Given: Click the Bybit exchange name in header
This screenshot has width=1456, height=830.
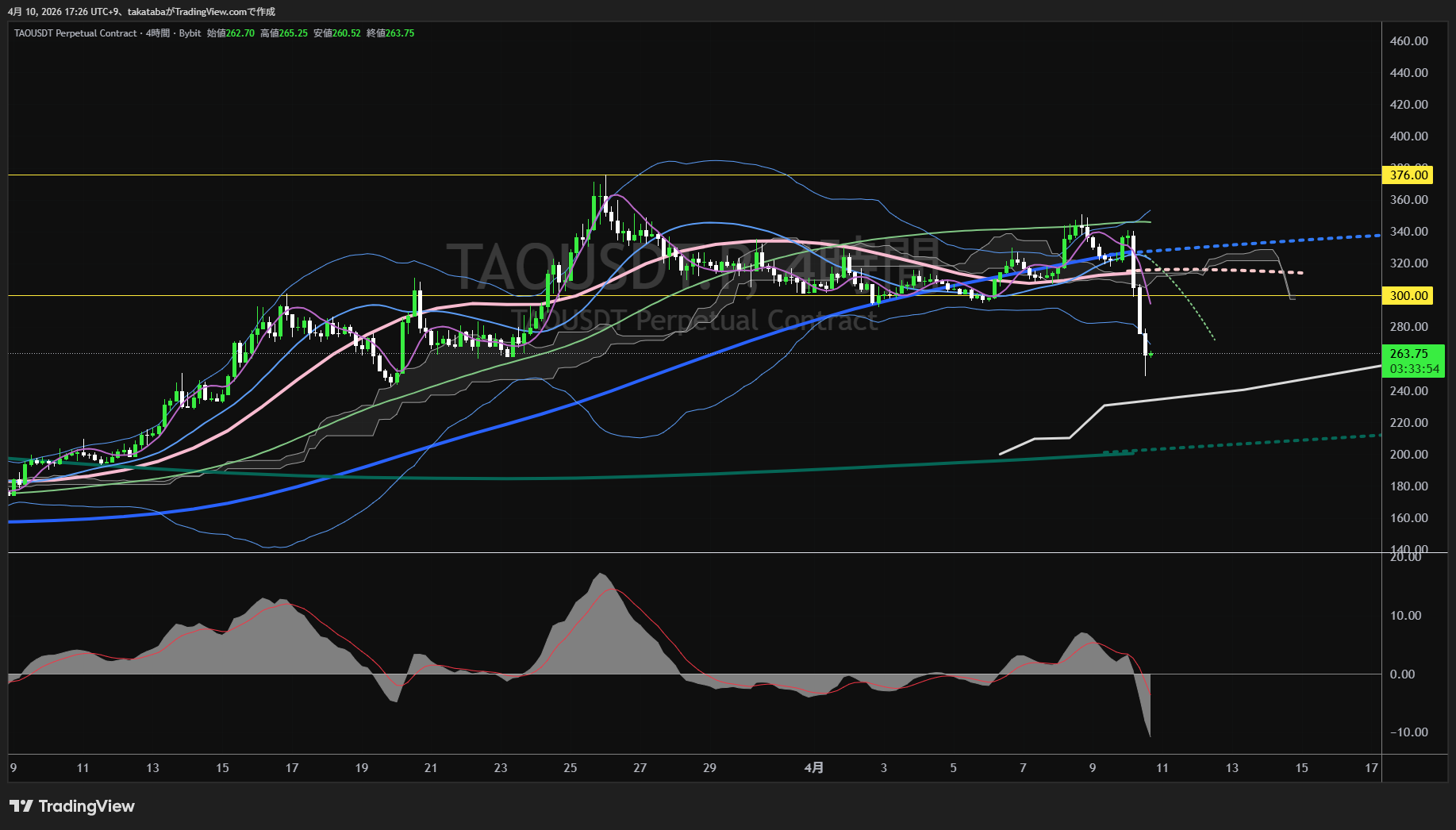Looking at the screenshot, I should pyautogui.click(x=190, y=33).
